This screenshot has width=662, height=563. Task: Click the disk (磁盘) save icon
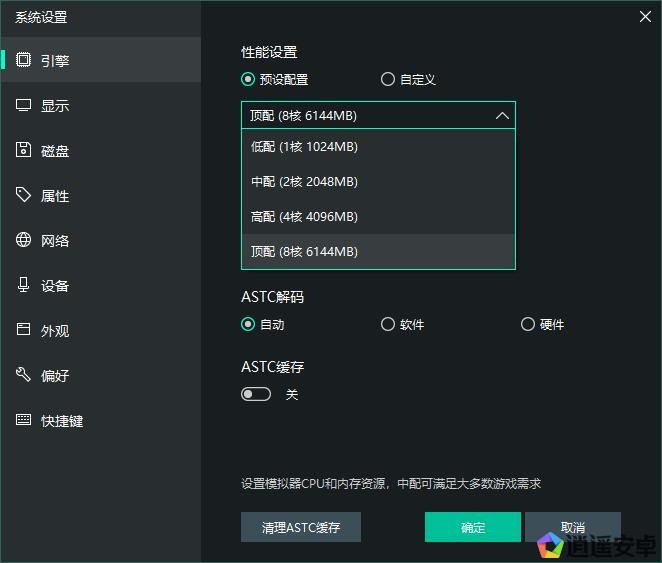(23, 150)
